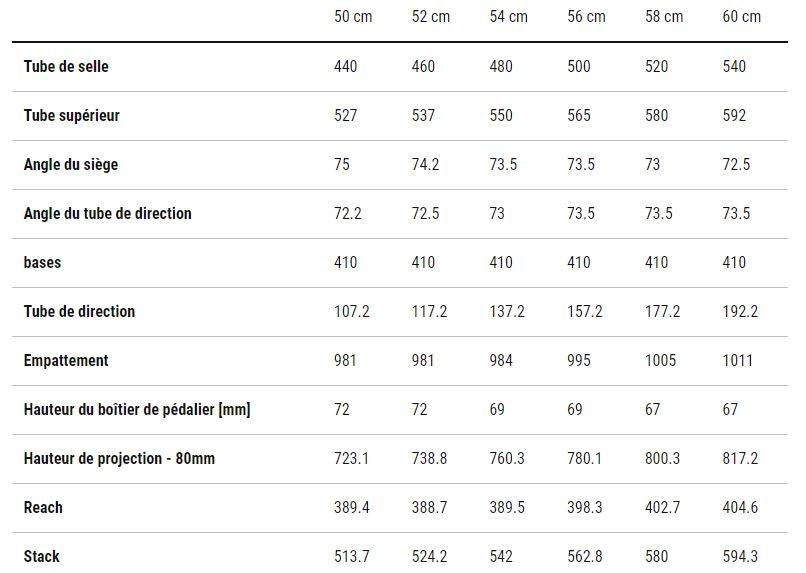The height and width of the screenshot is (573, 806).
Task: Click the 60 cm column header
Action: tap(741, 17)
